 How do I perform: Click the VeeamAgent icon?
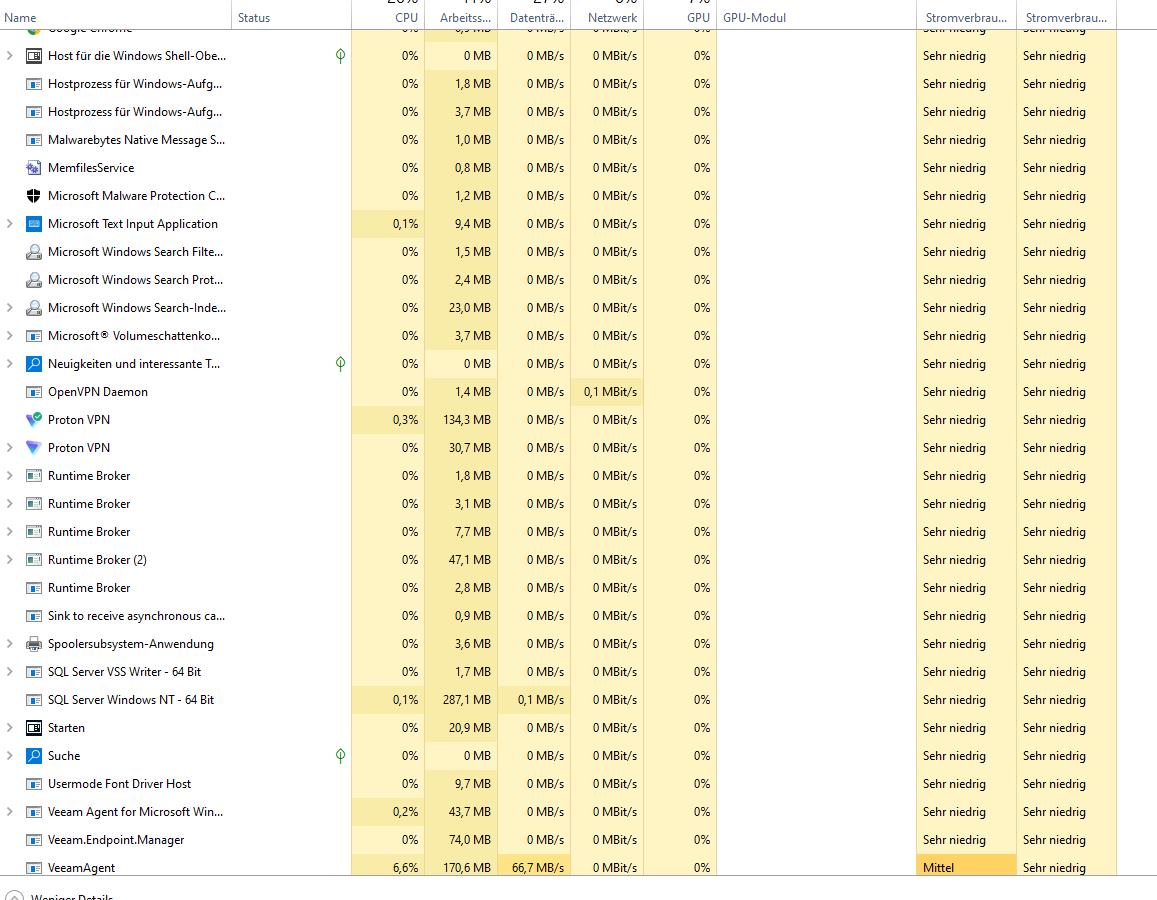[x=33, y=868]
